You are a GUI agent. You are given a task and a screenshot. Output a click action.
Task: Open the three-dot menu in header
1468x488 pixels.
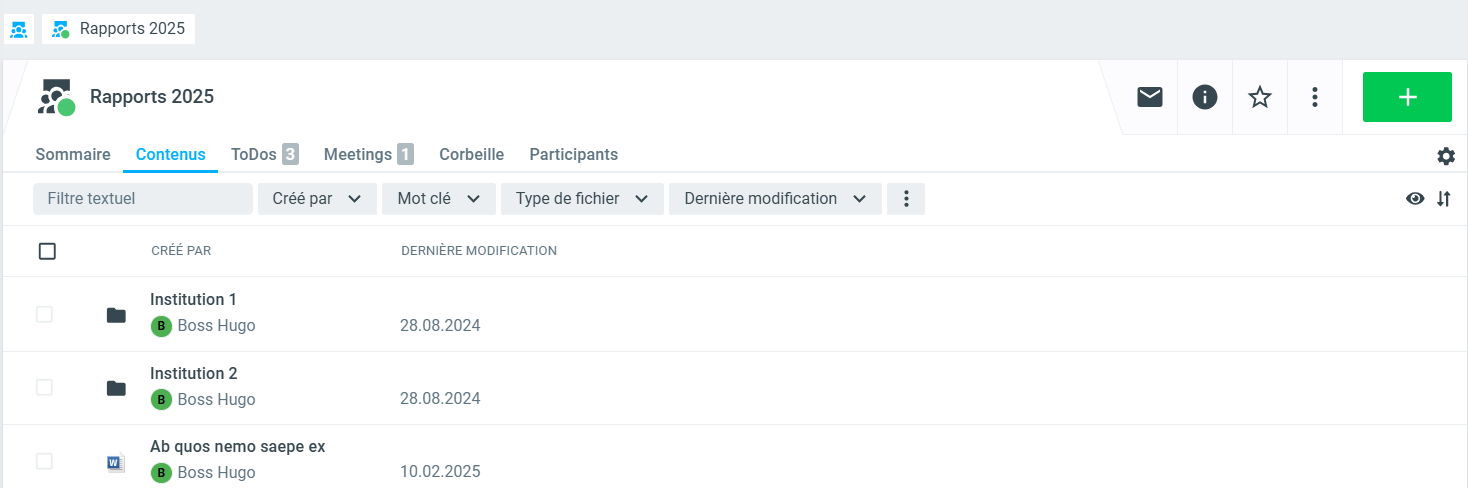tap(1315, 97)
